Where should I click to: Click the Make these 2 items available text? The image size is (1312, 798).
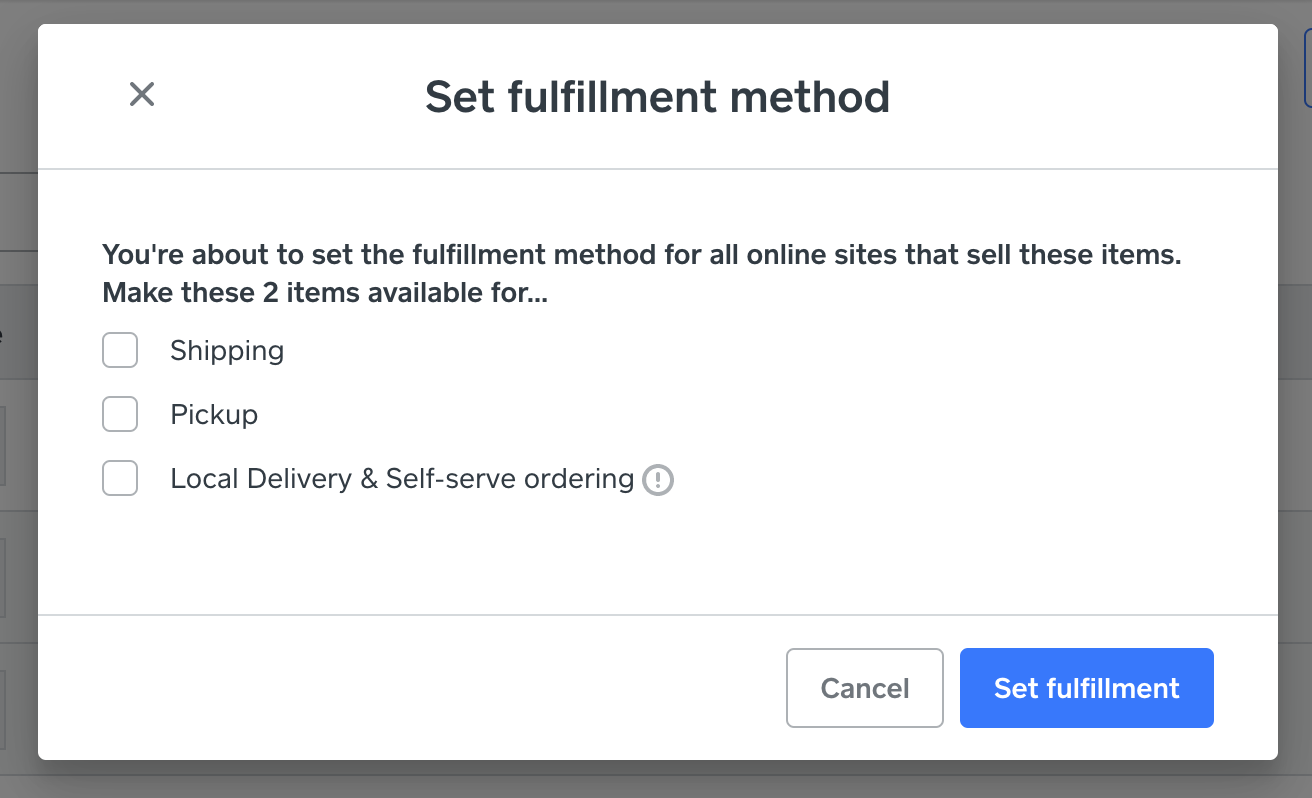325,293
